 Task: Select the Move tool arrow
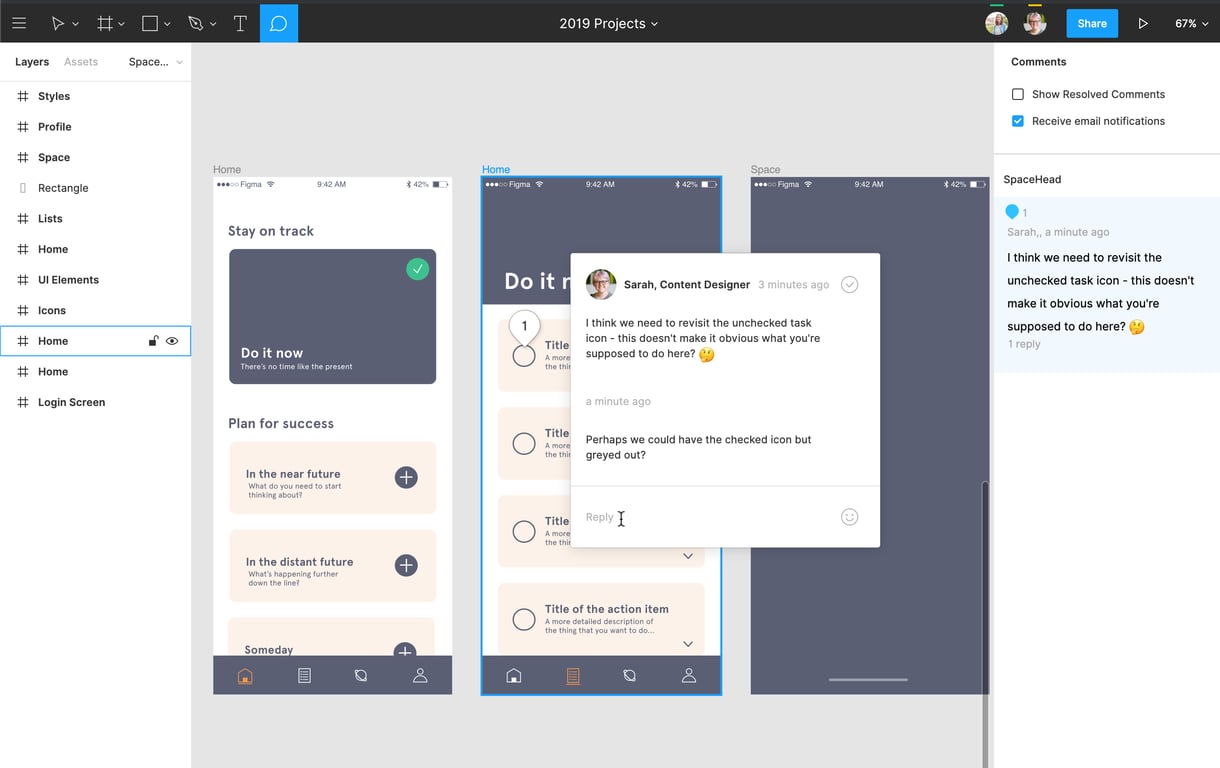(x=58, y=23)
